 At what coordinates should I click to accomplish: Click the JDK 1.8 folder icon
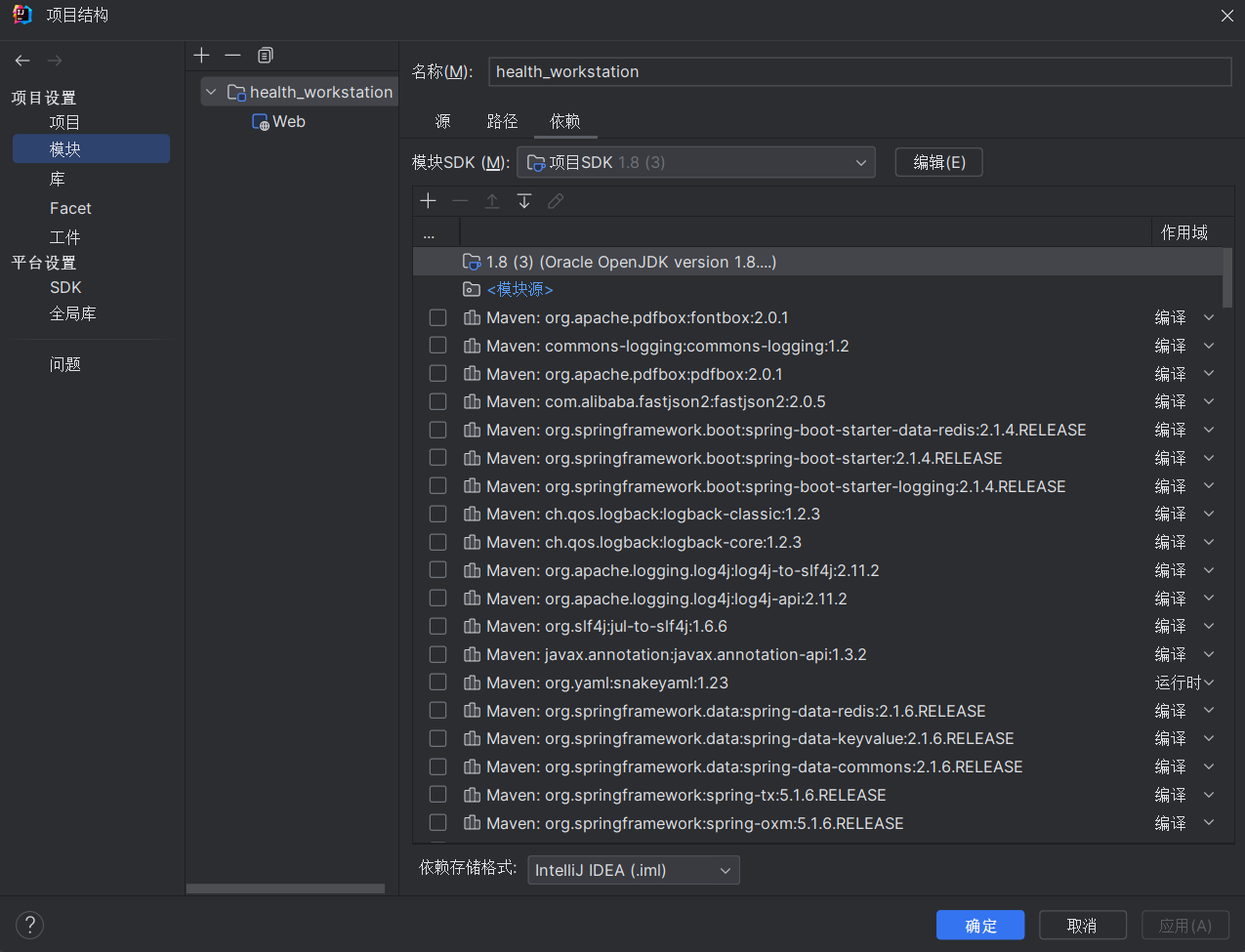472,262
